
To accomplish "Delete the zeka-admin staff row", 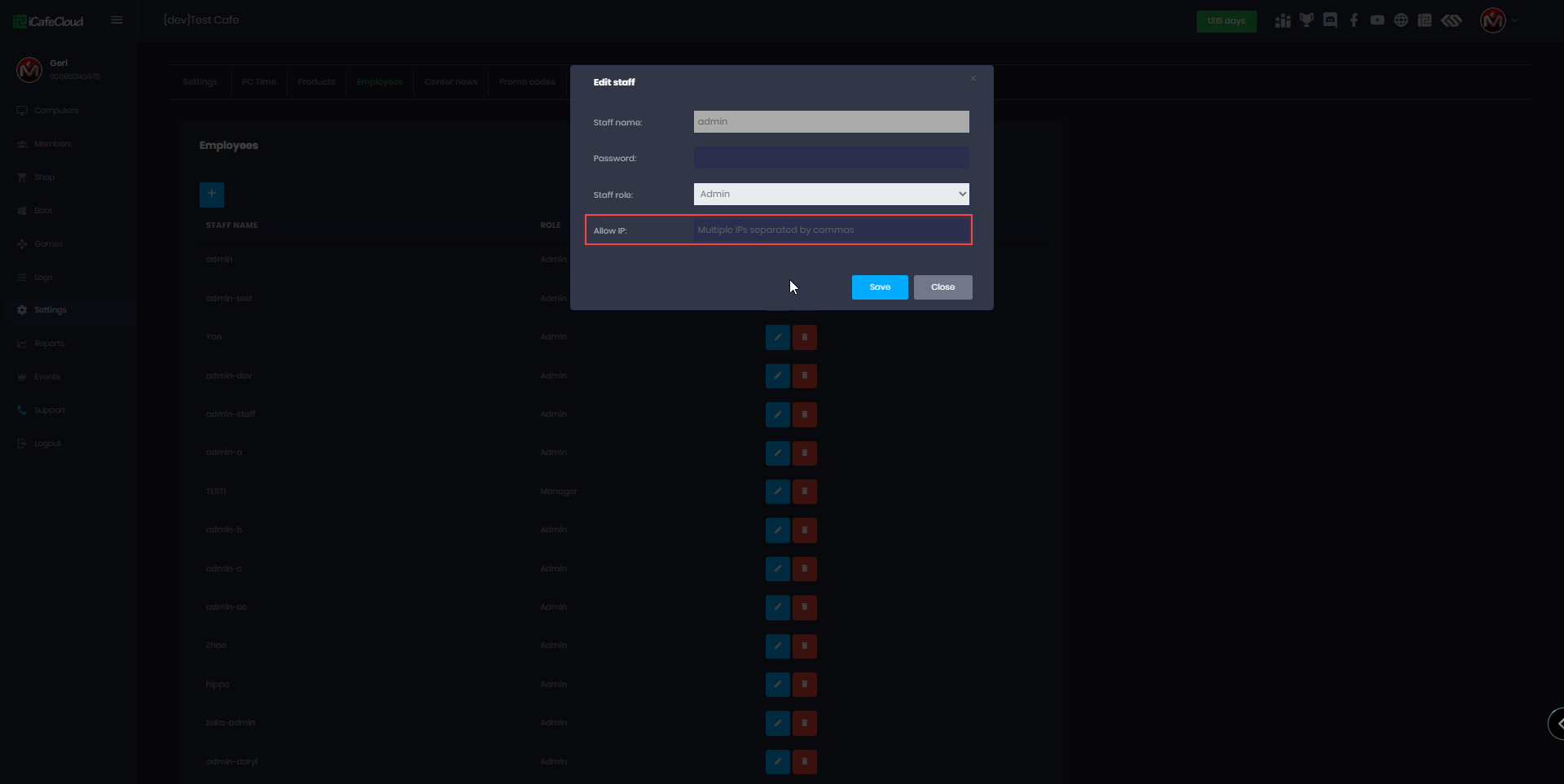I will tap(805, 723).
